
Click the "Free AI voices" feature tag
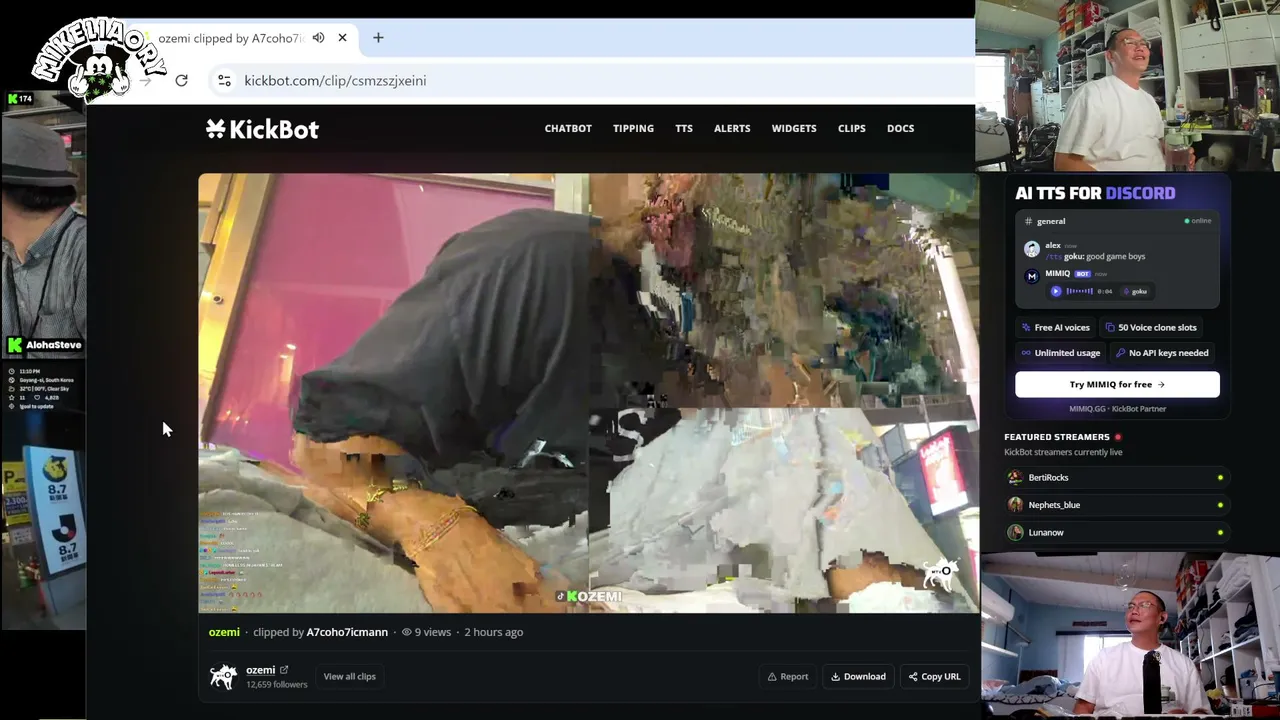pos(1056,327)
